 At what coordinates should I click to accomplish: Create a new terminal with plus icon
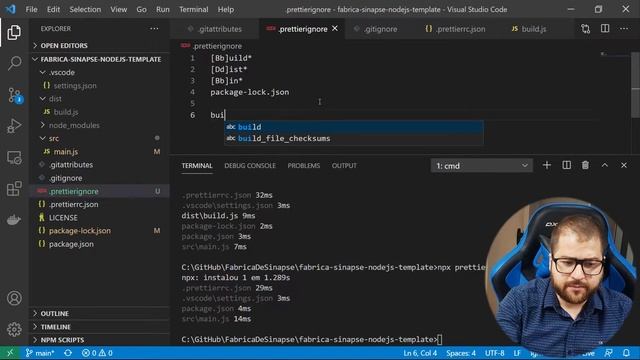[547, 165]
